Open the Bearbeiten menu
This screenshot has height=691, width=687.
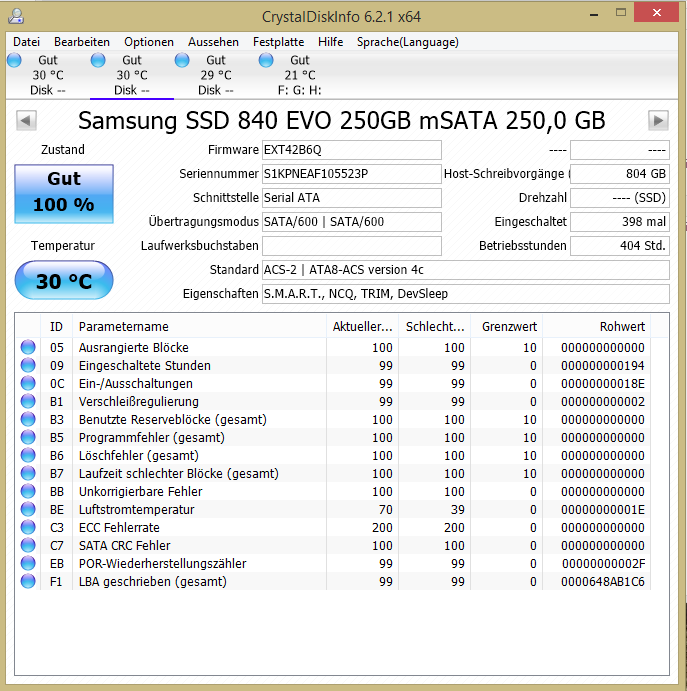tap(82, 42)
